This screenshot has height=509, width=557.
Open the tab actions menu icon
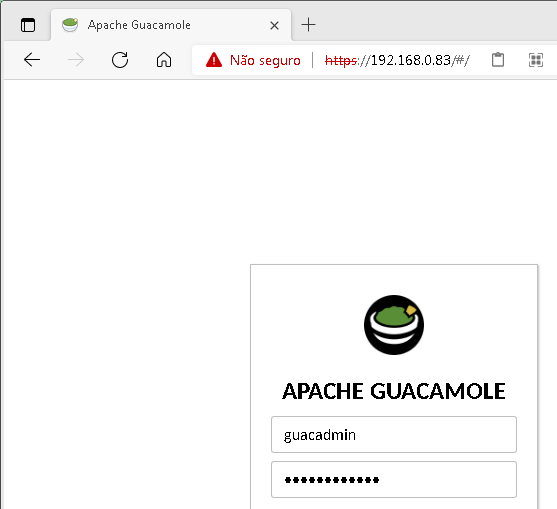click(28, 25)
